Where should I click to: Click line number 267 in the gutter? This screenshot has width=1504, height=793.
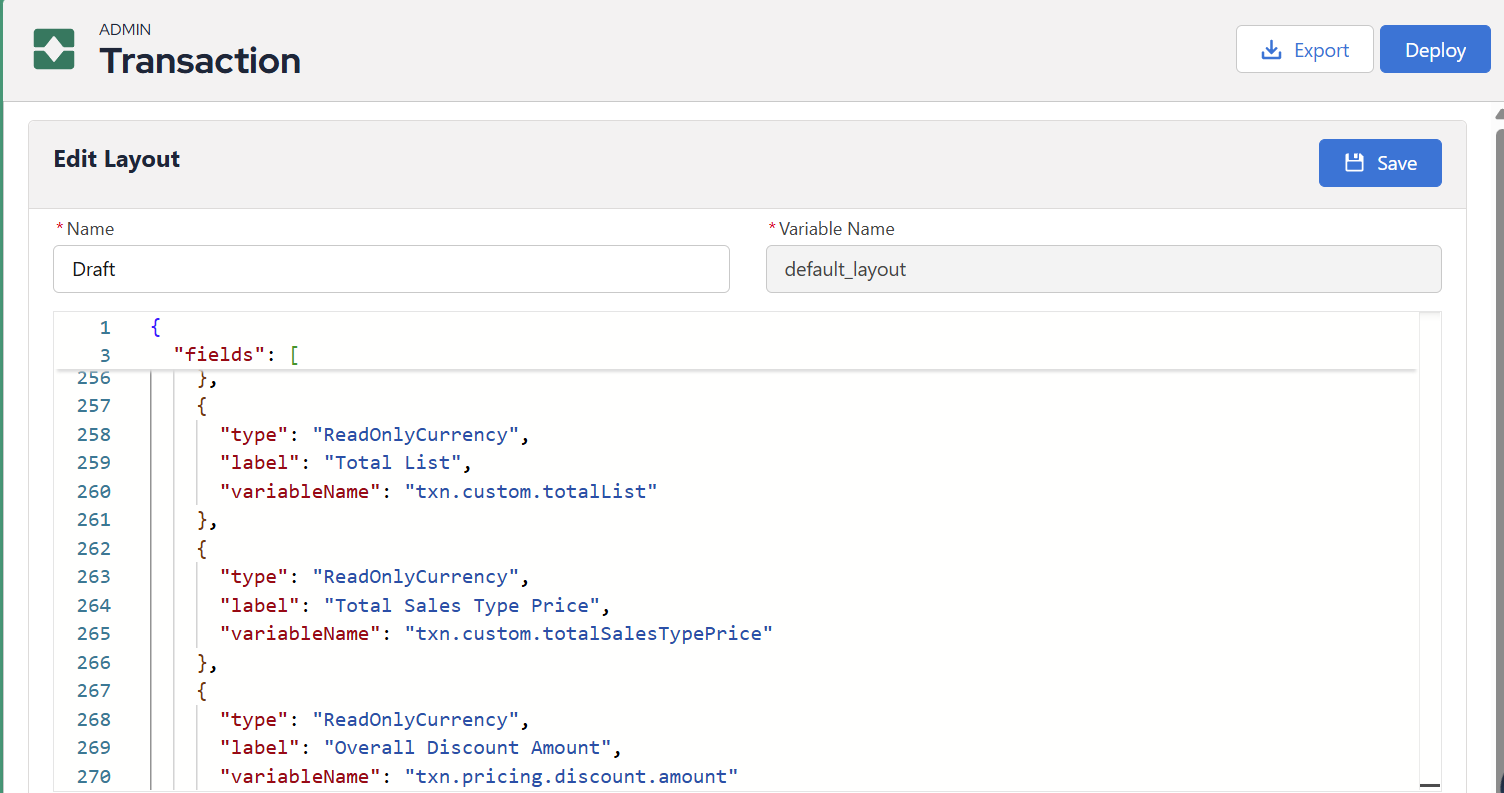point(94,691)
